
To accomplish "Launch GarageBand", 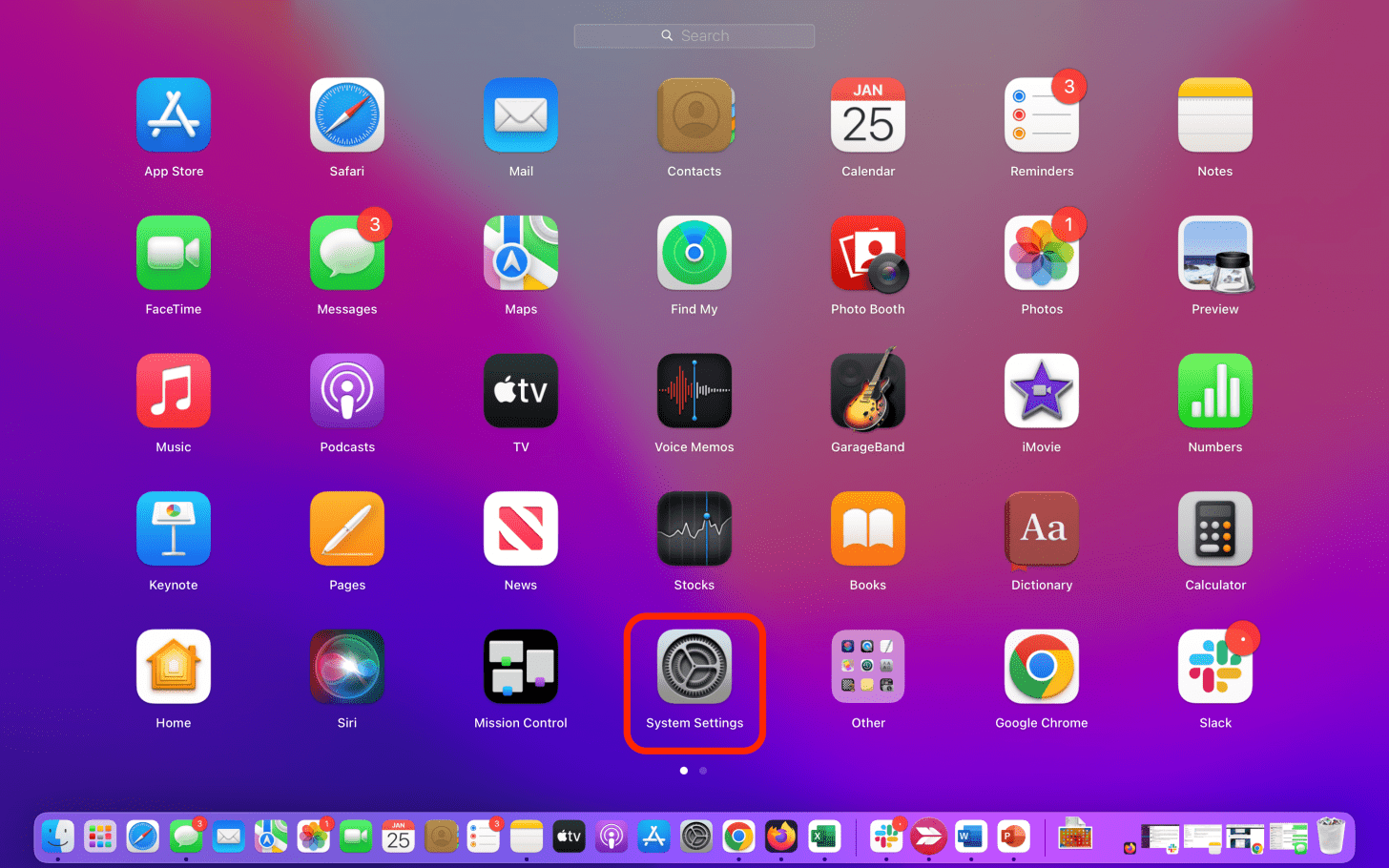I will (867, 390).
